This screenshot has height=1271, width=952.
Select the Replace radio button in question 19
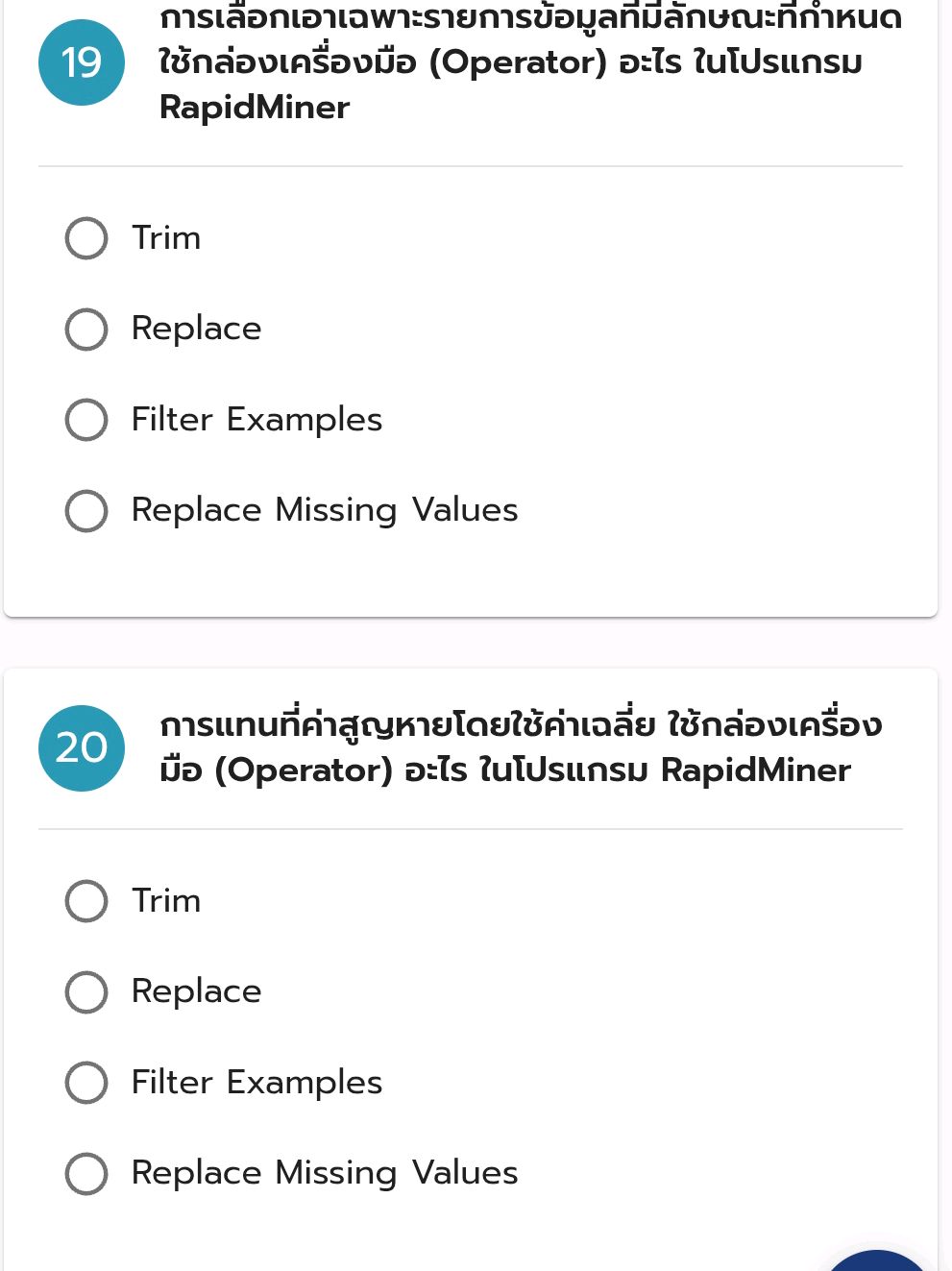86,330
